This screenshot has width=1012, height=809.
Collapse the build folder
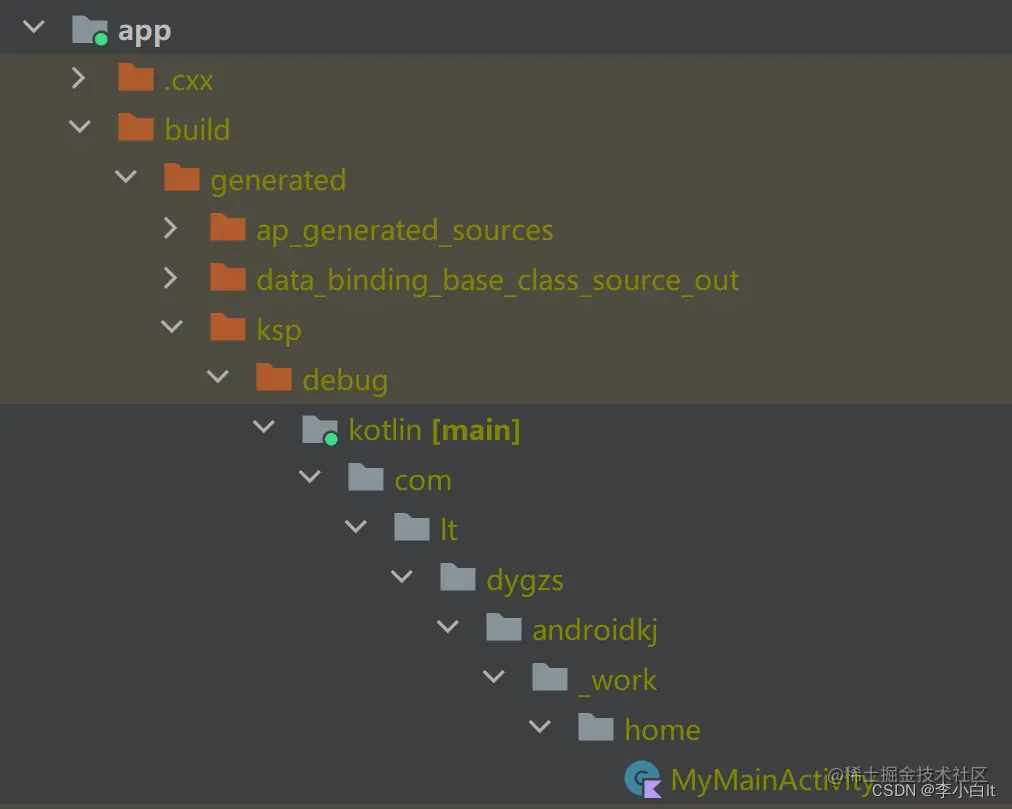tap(79, 127)
